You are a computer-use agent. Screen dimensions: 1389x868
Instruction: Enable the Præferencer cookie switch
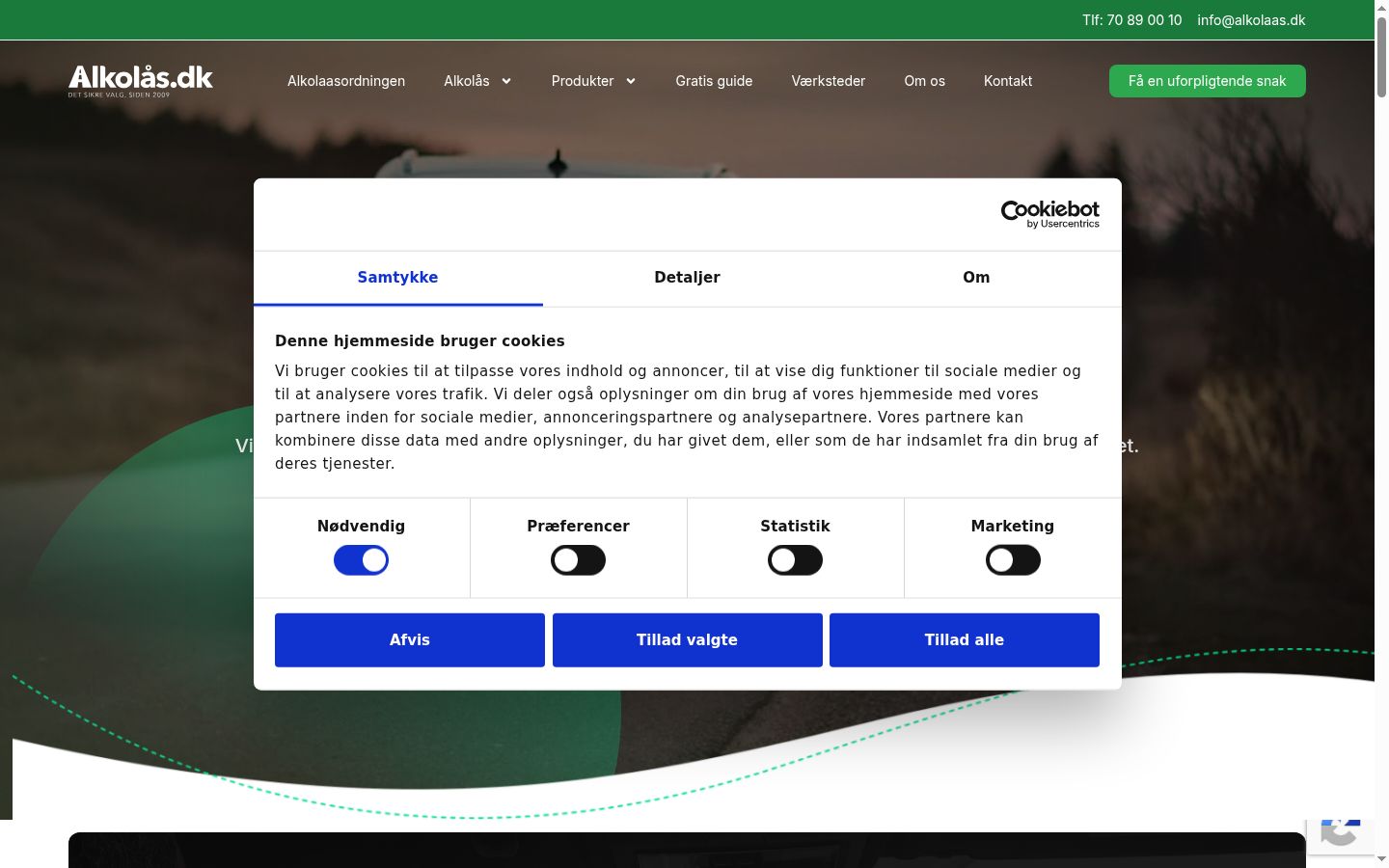click(x=578, y=560)
